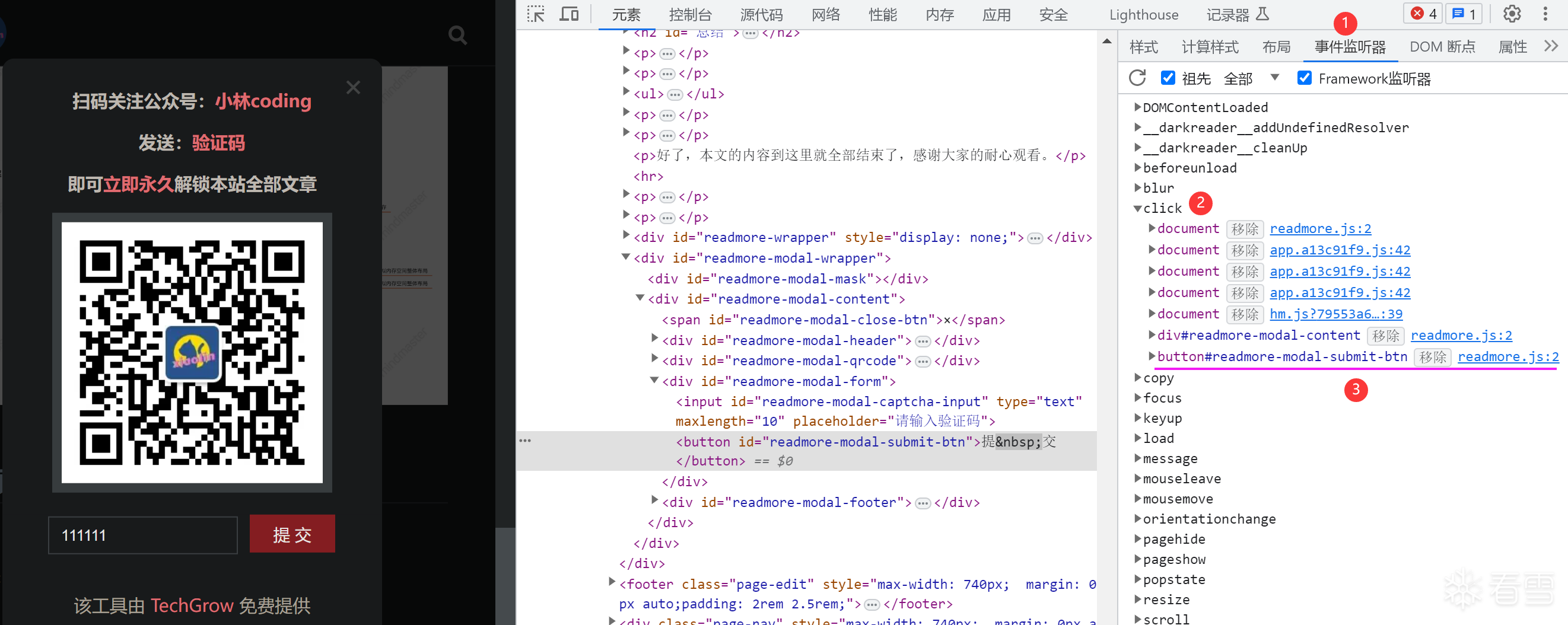The height and width of the screenshot is (625, 1568).
Task: Show the error count badge with 4
Action: 1424,14
